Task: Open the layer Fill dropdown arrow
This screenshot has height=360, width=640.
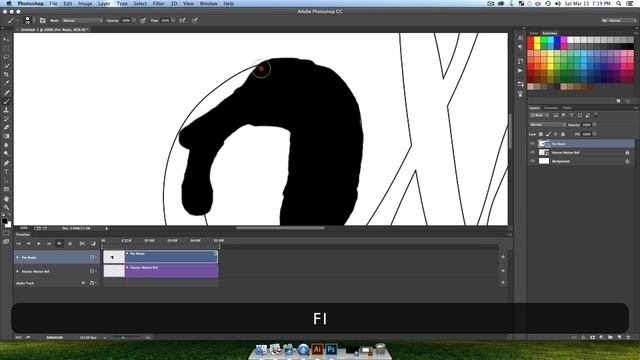Action: pos(594,134)
